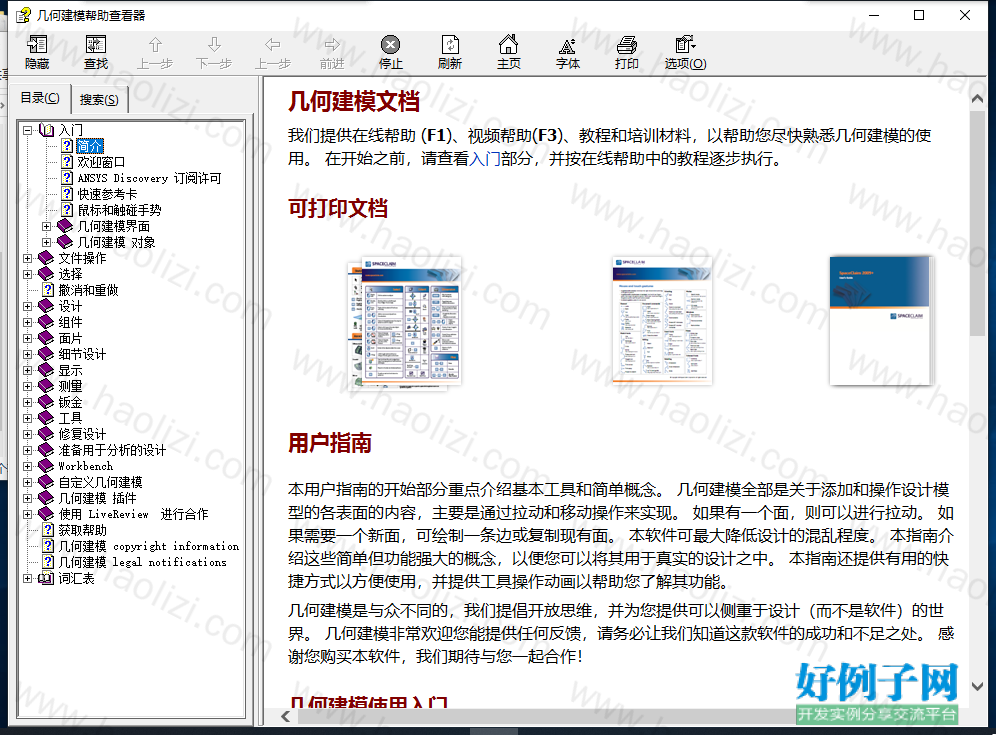Image resolution: width=996 pixels, height=735 pixels.
Task: Expand the 钣金 tree node
Action: [x=27, y=402]
